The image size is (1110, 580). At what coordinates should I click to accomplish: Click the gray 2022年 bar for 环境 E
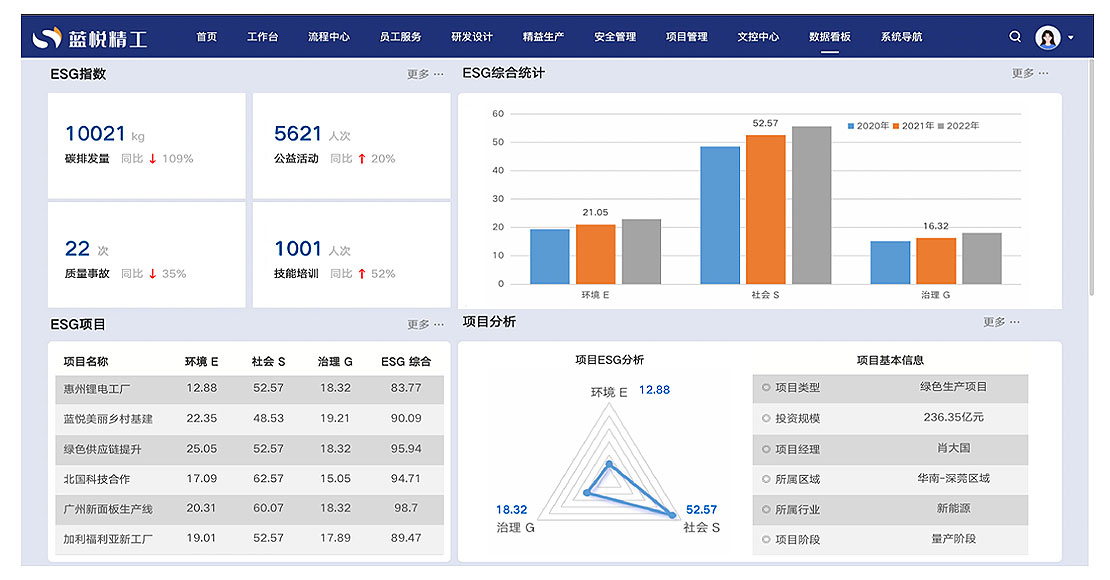click(x=641, y=252)
